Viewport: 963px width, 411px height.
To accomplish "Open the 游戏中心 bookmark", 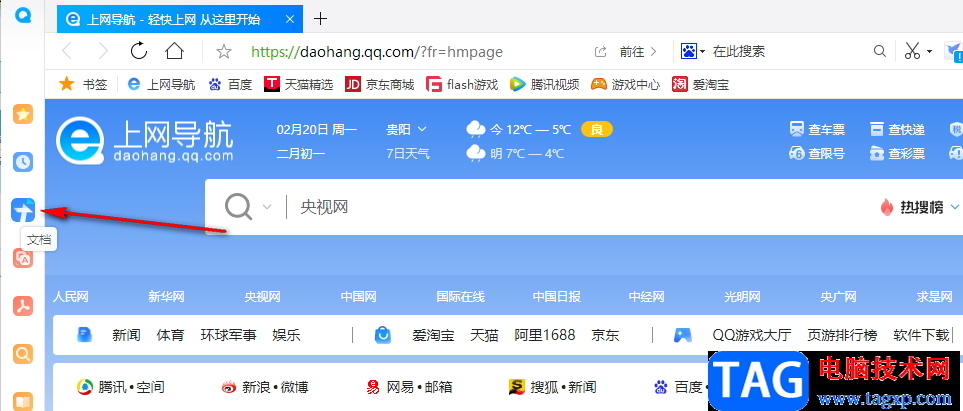I will pos(625,84).
